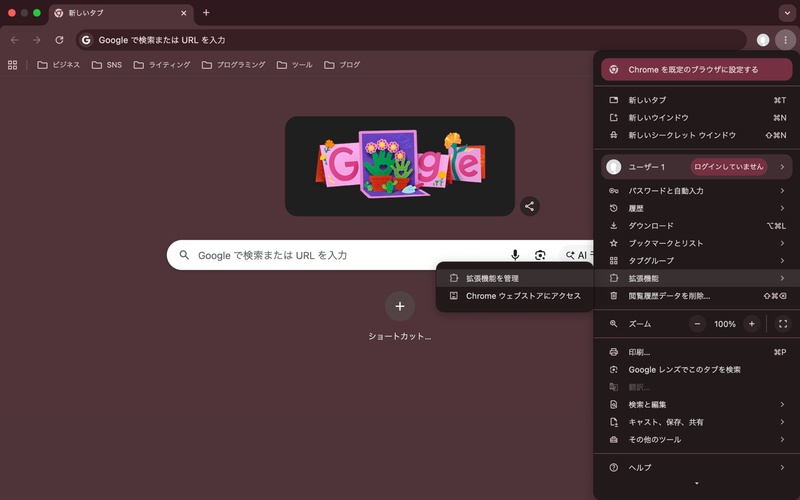Set Chrome as default browser banner

click(x=696, y=69)
